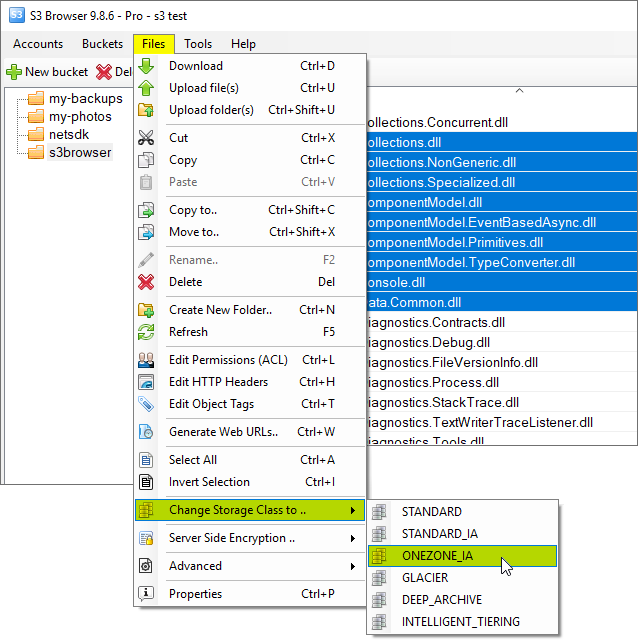638x640 pixels.
Task: Click the Select All document icon
Action: coord(146,460)
